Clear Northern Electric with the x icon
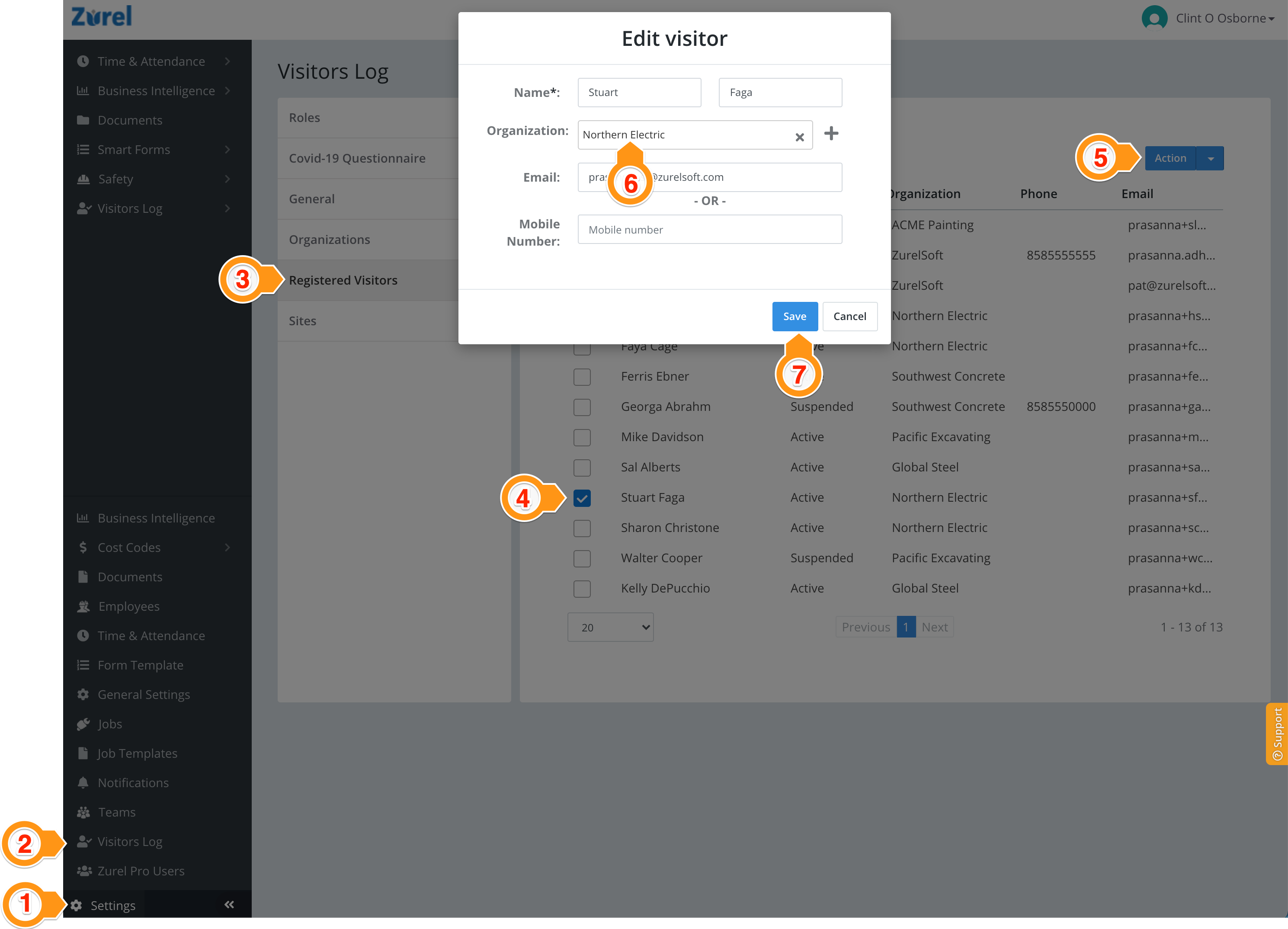 800,137
